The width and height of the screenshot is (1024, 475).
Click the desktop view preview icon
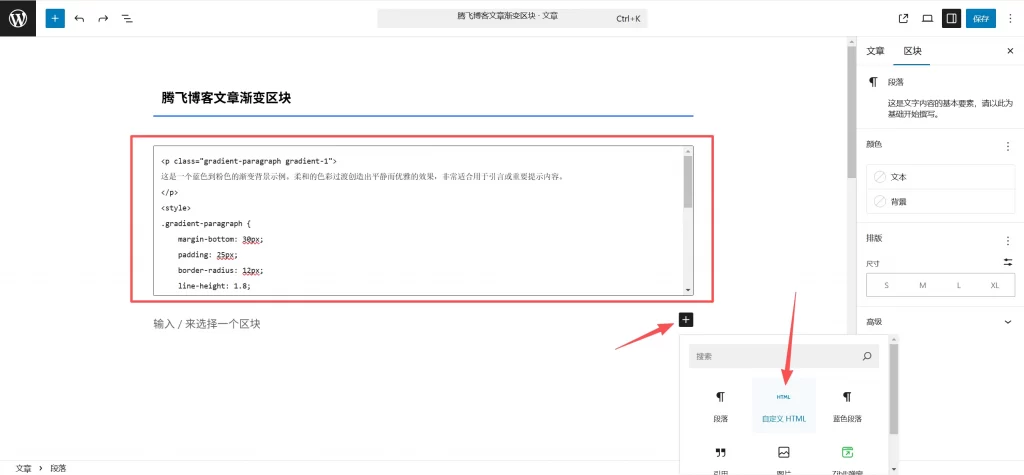click(928, 18)
